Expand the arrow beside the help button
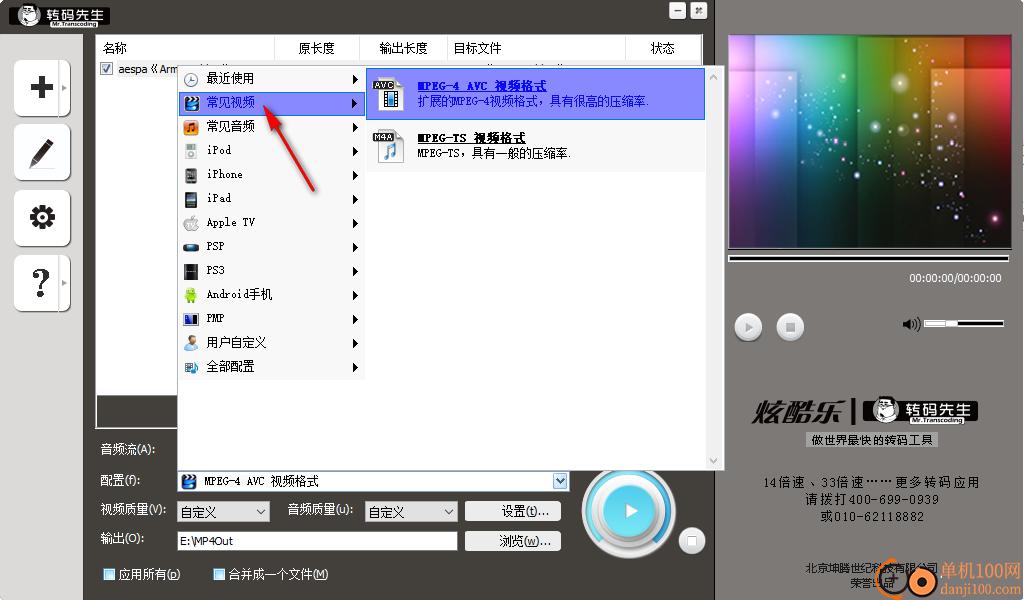Screen dimensions: 1024x600 64,283
